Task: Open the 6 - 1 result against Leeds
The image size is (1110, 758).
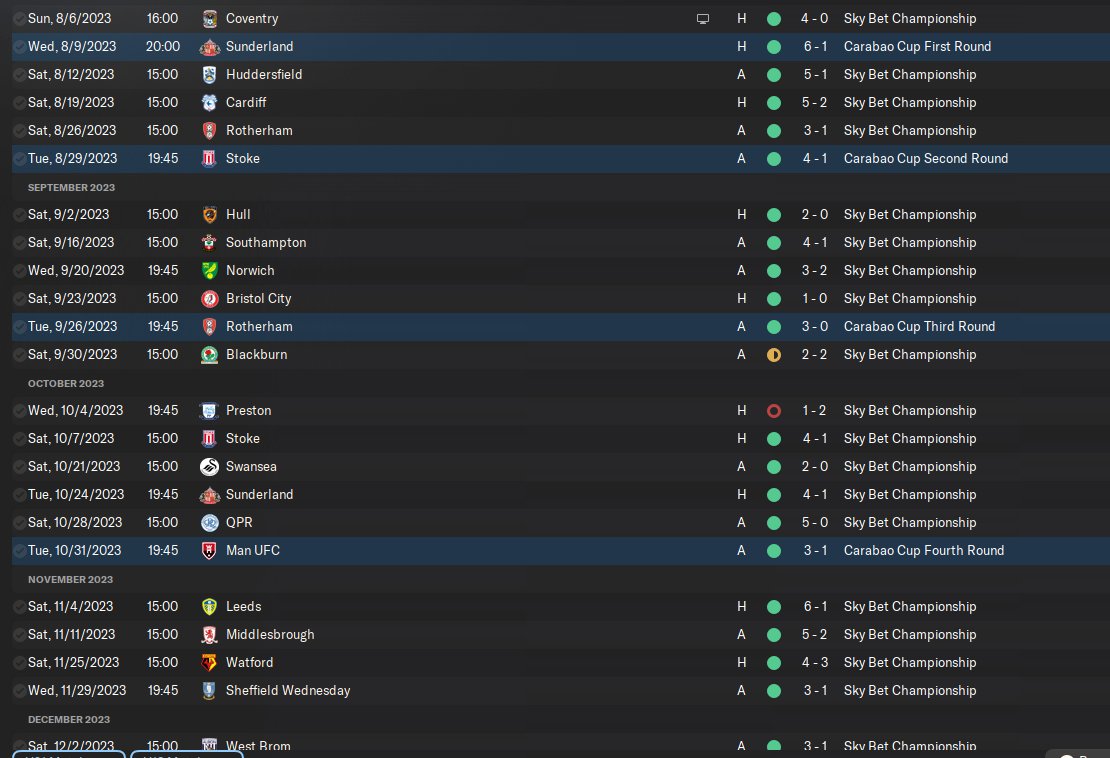Action: [815, 607]
